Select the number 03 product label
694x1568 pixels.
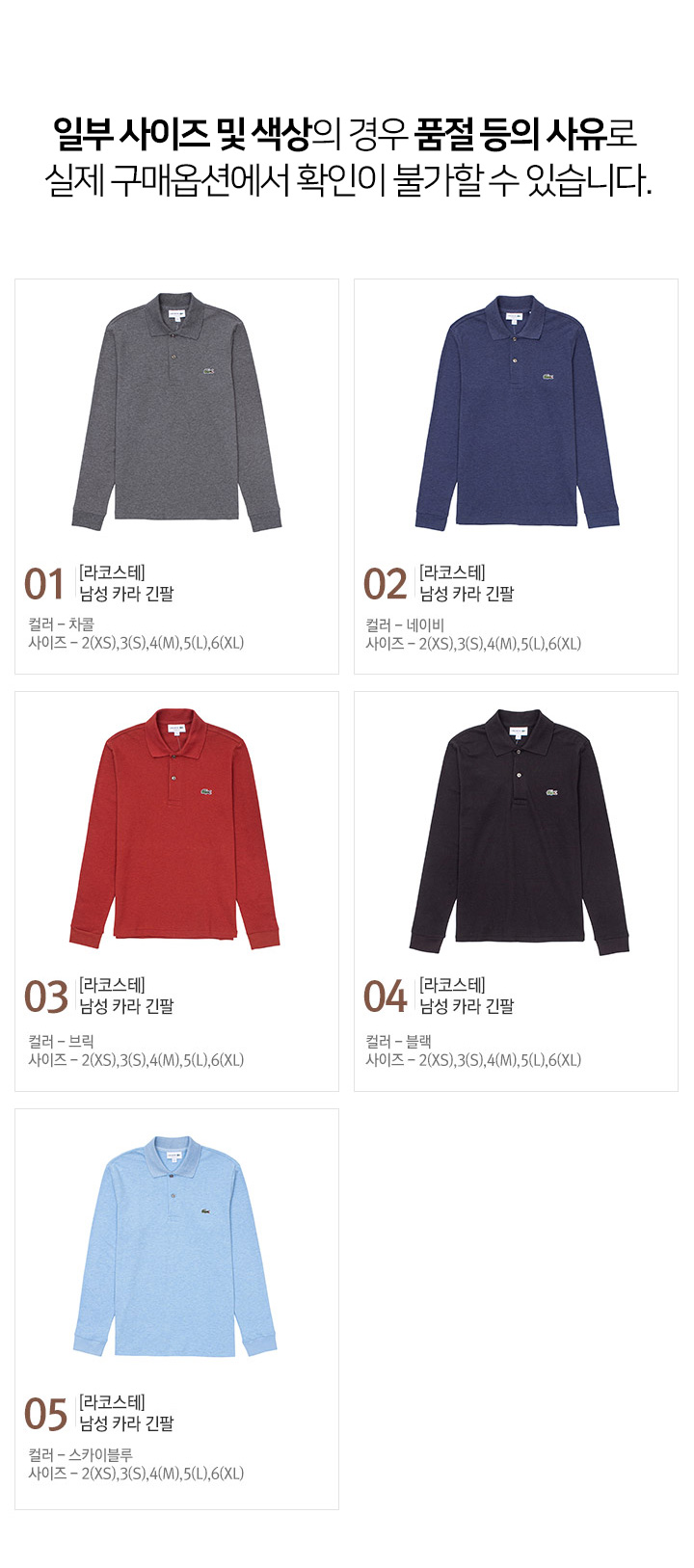point(45,997)
